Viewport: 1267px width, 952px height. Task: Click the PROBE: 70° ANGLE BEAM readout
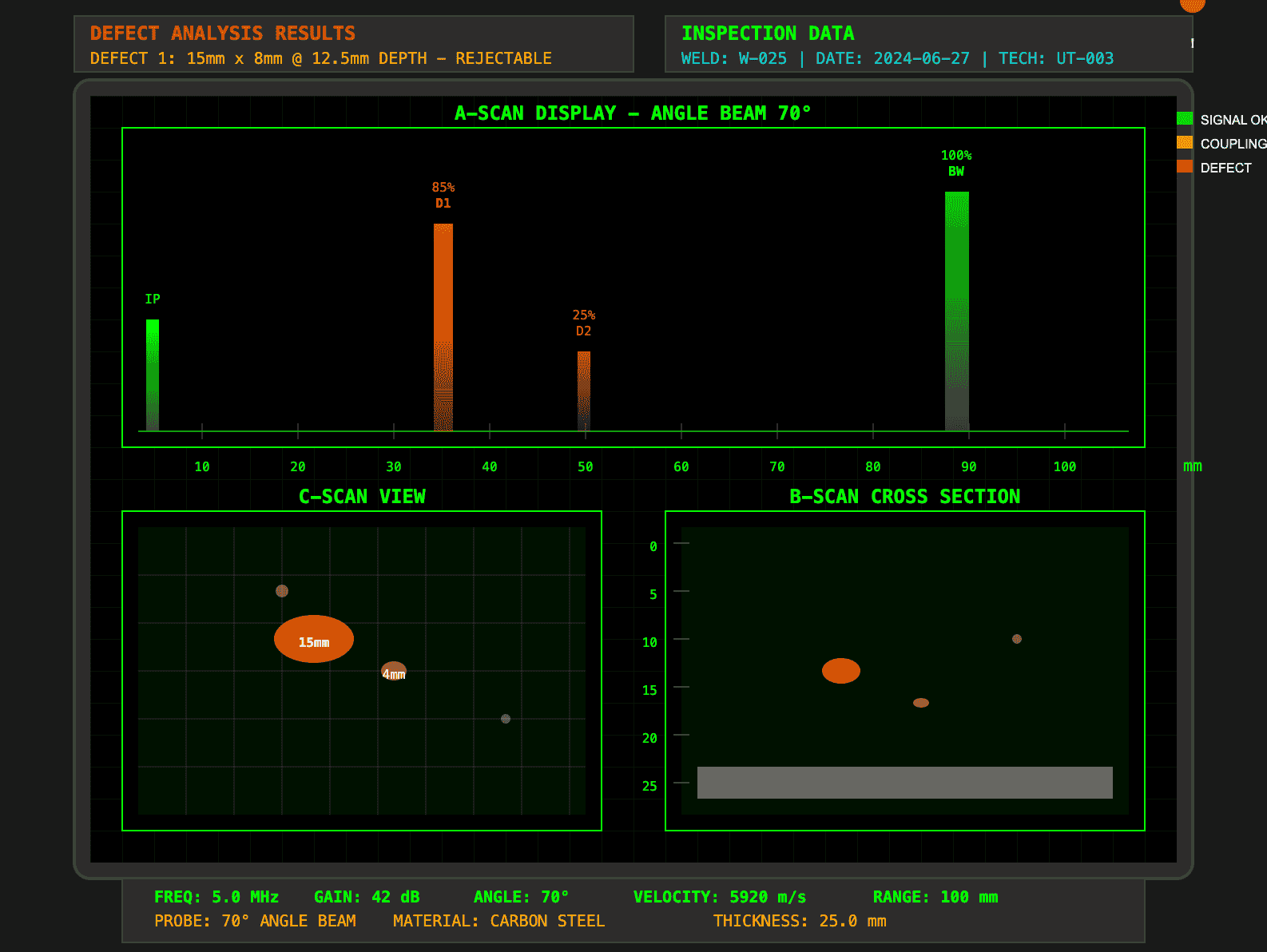[x=255, y=921]
